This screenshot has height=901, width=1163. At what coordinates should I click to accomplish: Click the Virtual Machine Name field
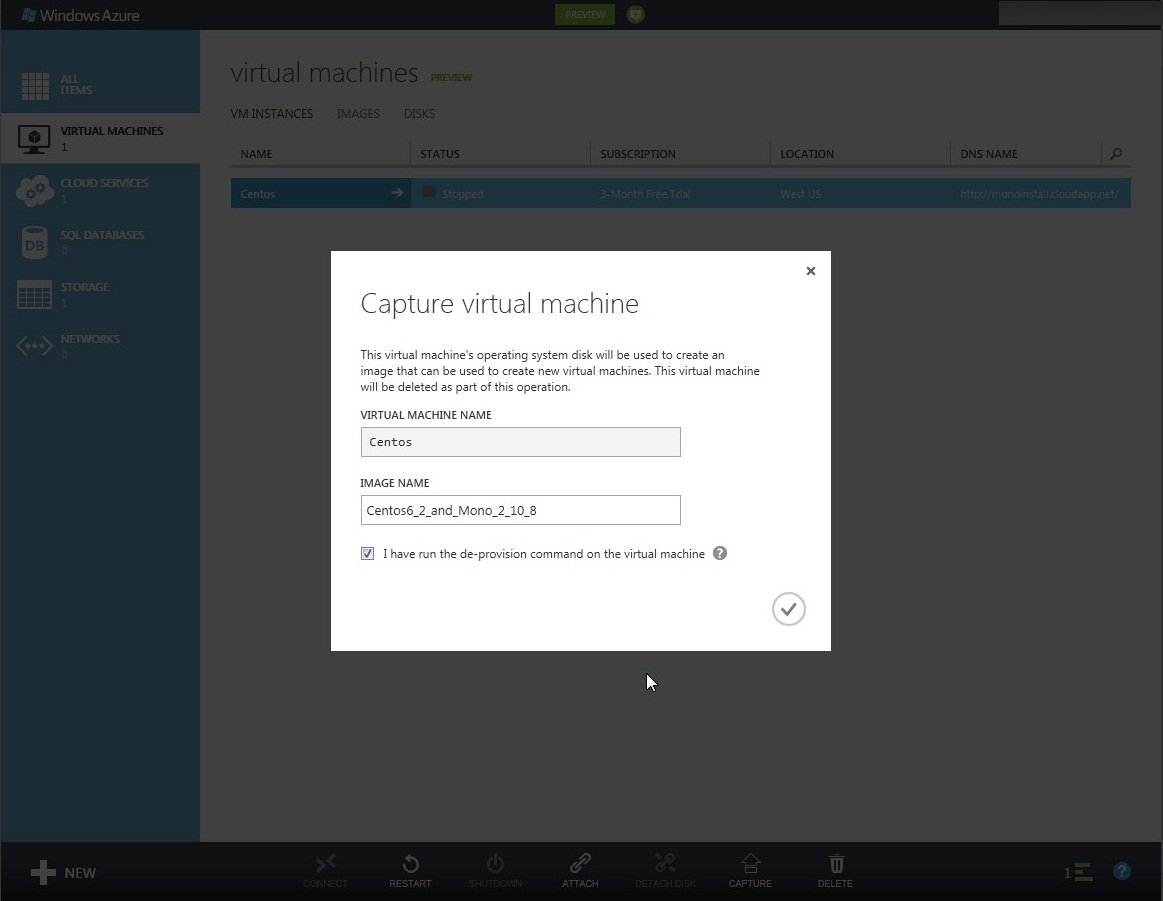pyautogui.click(x=520, y=442)
